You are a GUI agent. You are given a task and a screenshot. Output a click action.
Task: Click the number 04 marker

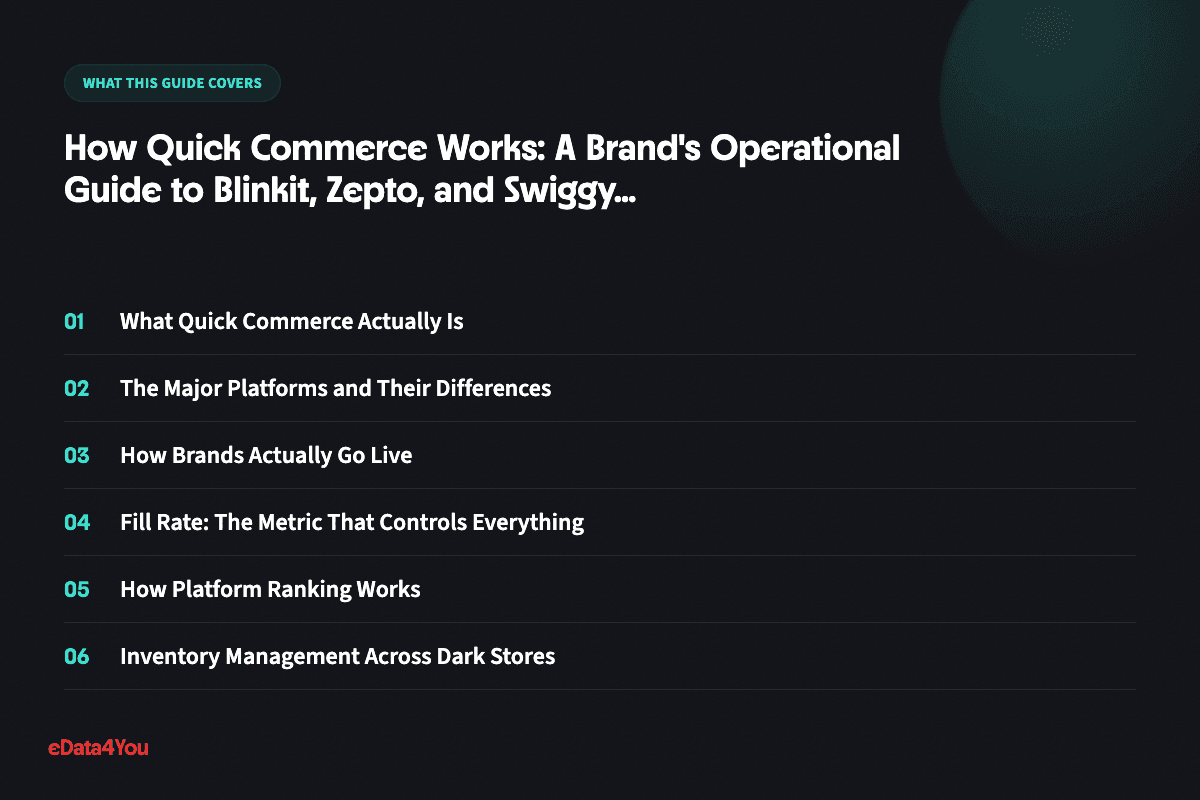click(77, 522)
